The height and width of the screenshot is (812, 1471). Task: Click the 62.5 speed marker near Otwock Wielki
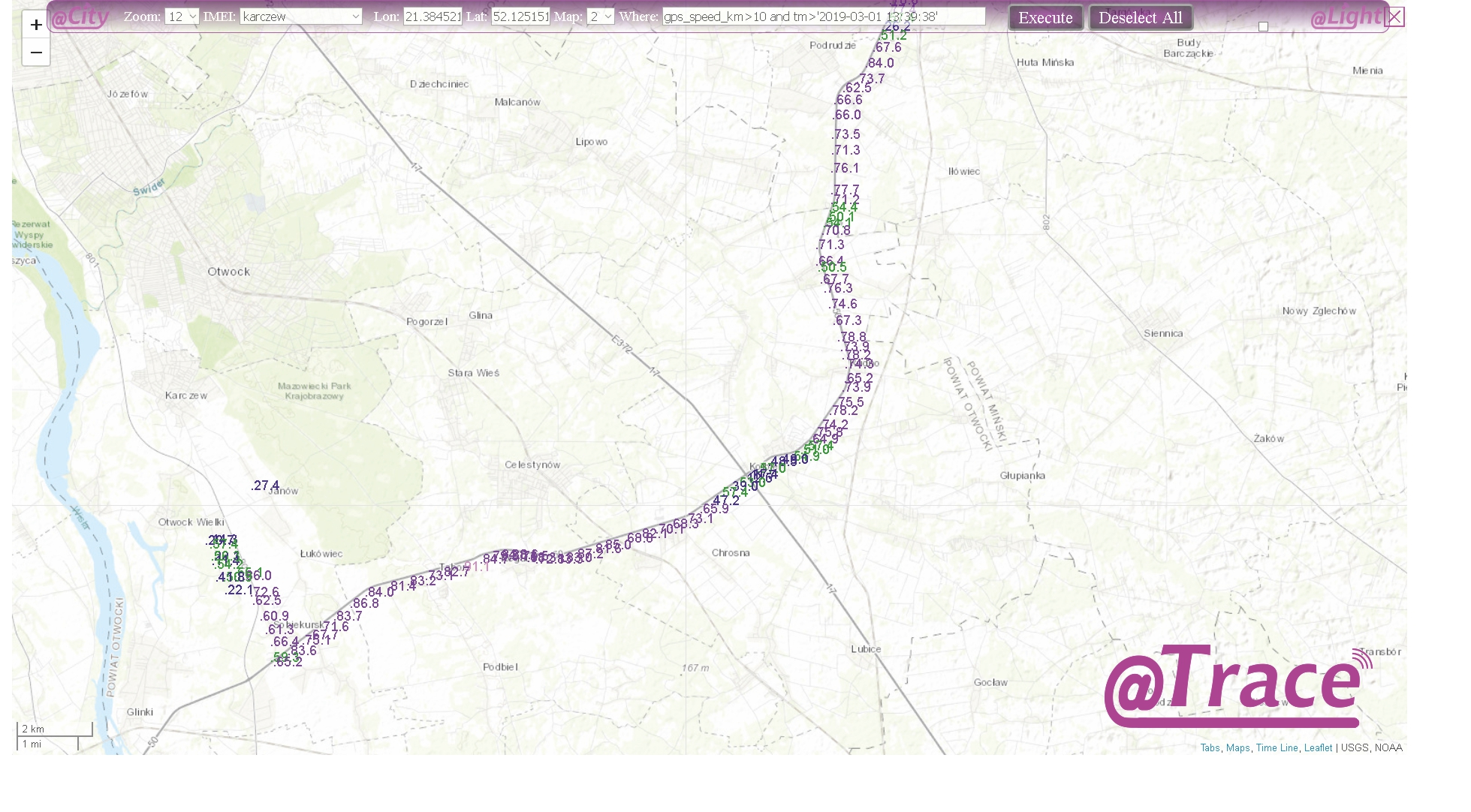pos(267,600)
